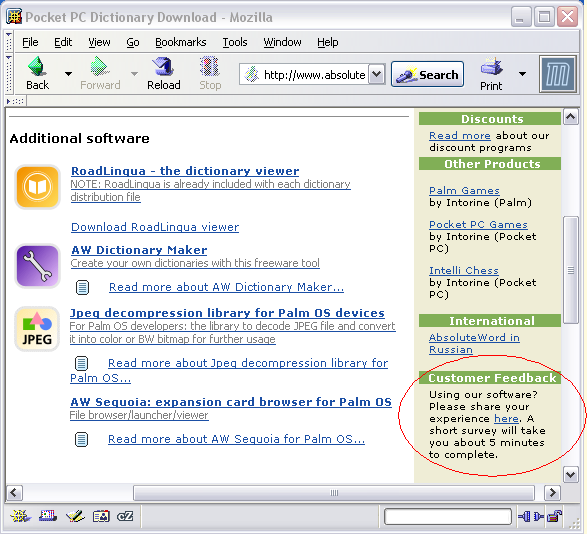Open Jpeg decompression library heading link
This screenshot has width=587, height=534.
tap(227, 313)
